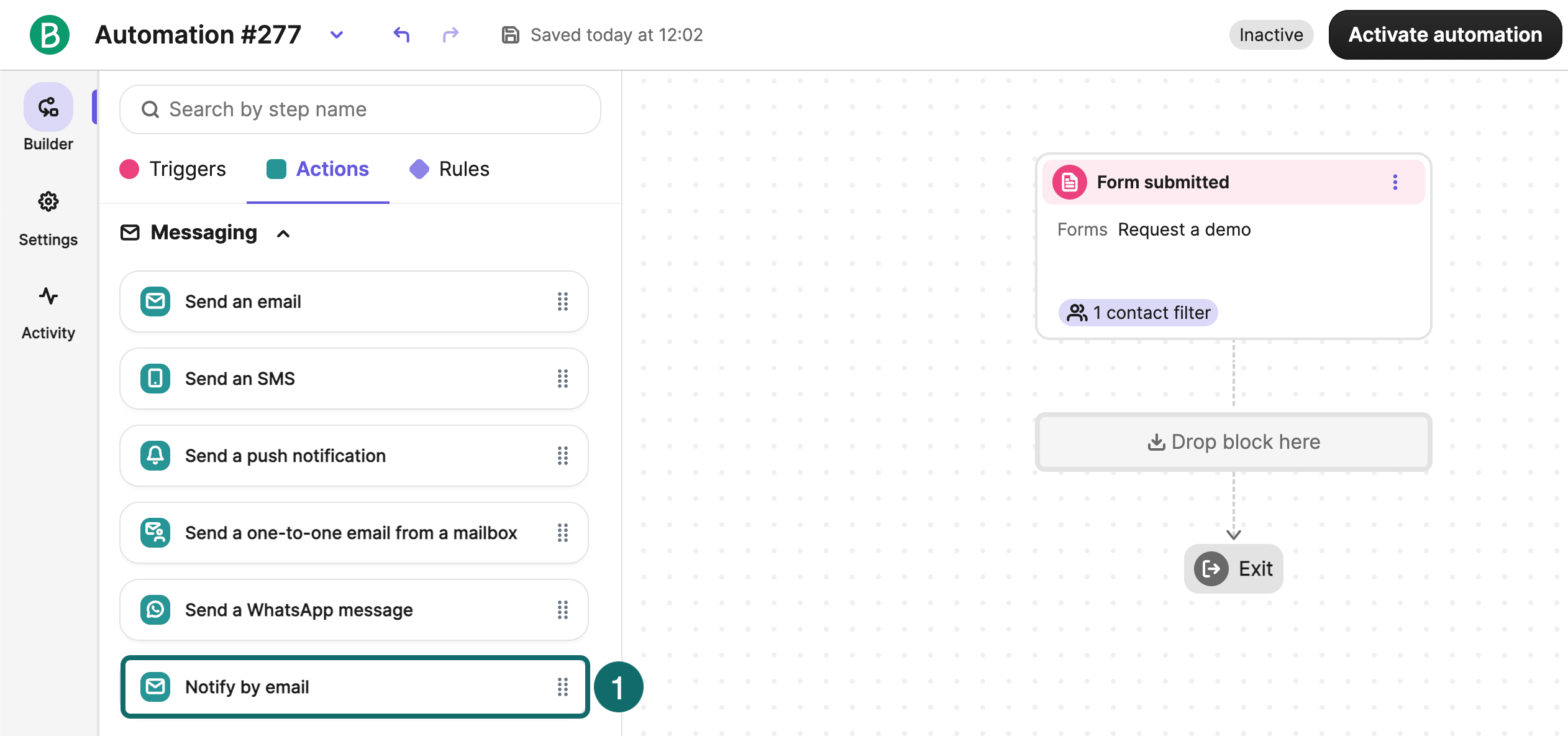Click the Automation #277 title
The width and height of the screenshot is (1568, 736).
(198, 35)
